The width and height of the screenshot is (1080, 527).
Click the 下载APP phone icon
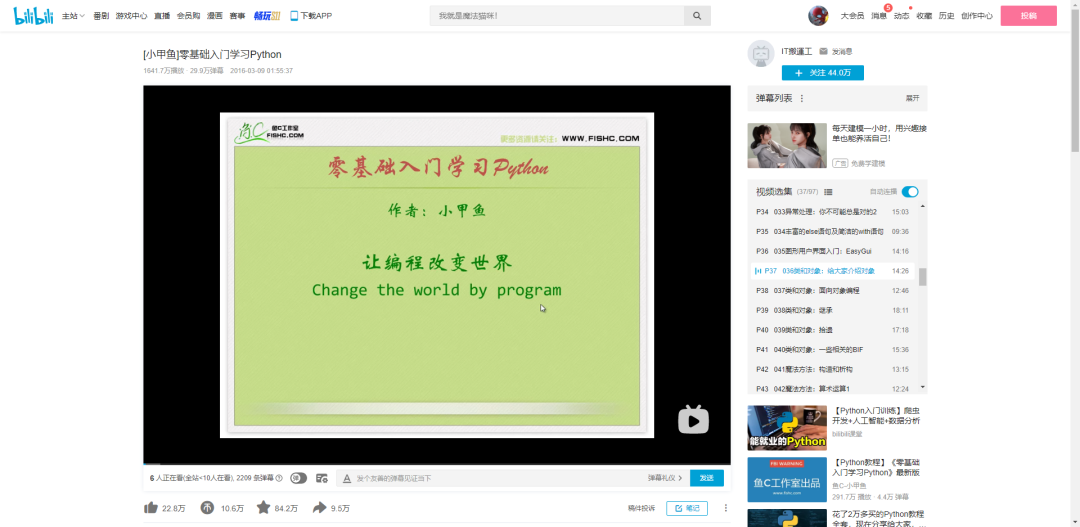294,15
